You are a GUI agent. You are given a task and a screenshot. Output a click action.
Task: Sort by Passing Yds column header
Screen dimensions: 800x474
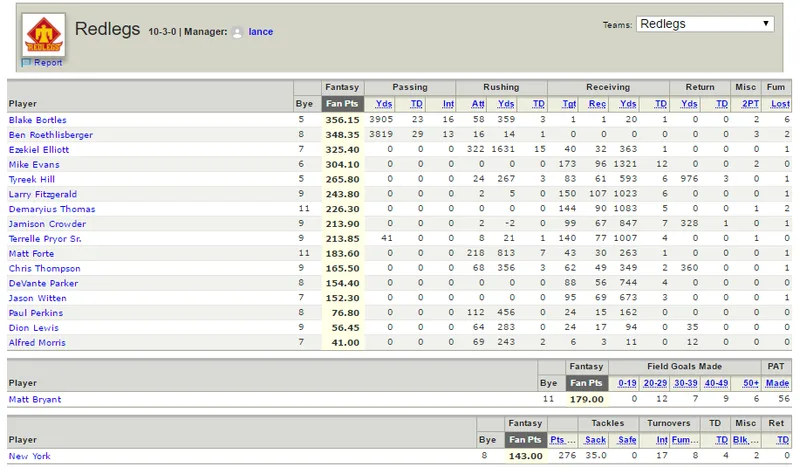(x=384, y=104)
